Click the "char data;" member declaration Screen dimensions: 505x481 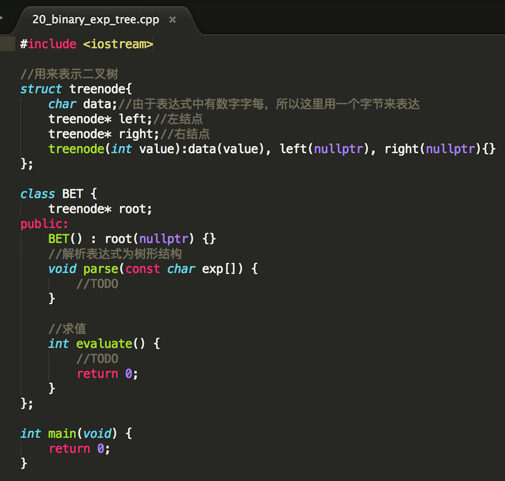click(x=83, y=104)
